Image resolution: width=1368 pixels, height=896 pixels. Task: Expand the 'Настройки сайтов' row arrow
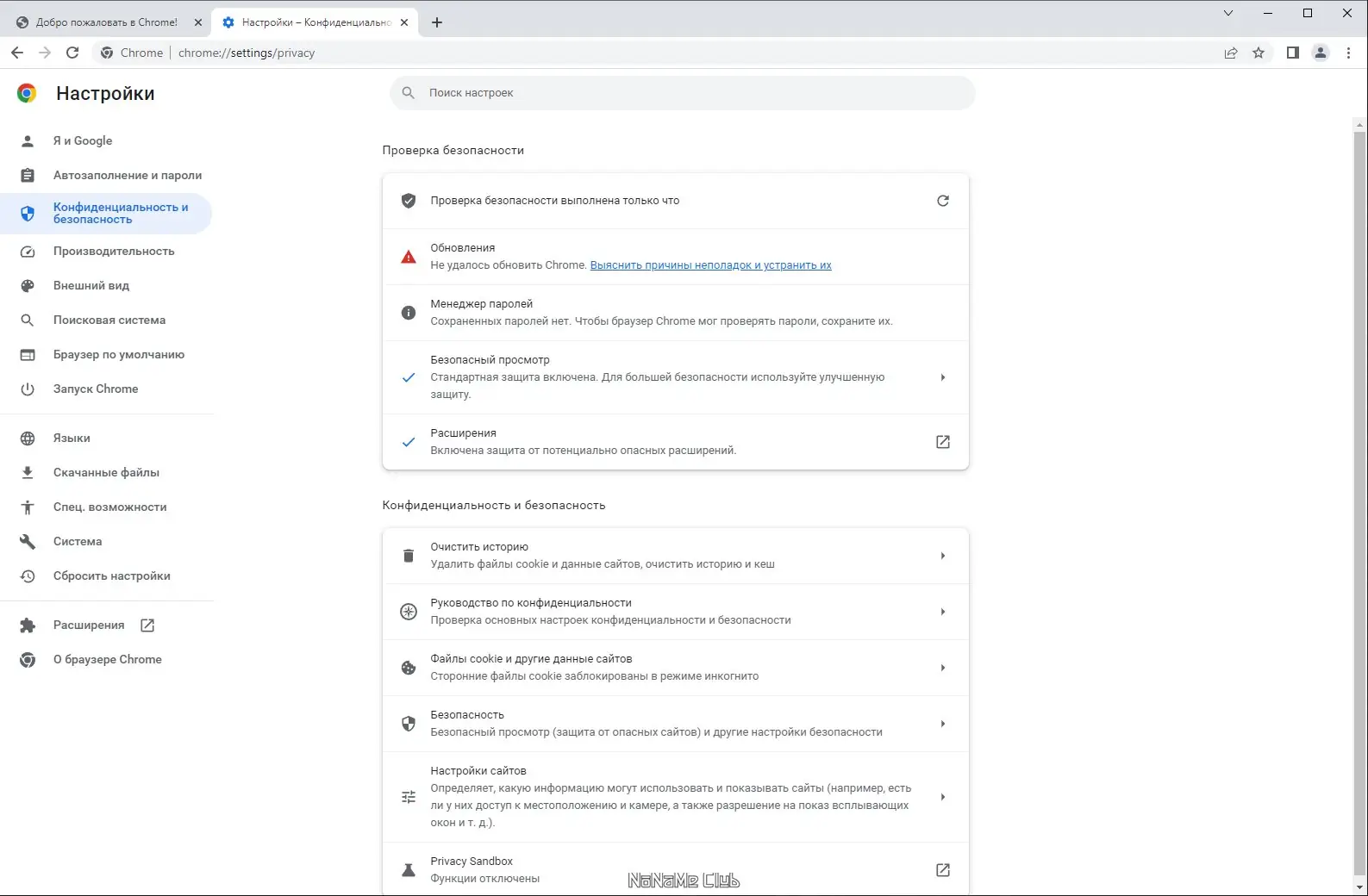pos(943,797)
